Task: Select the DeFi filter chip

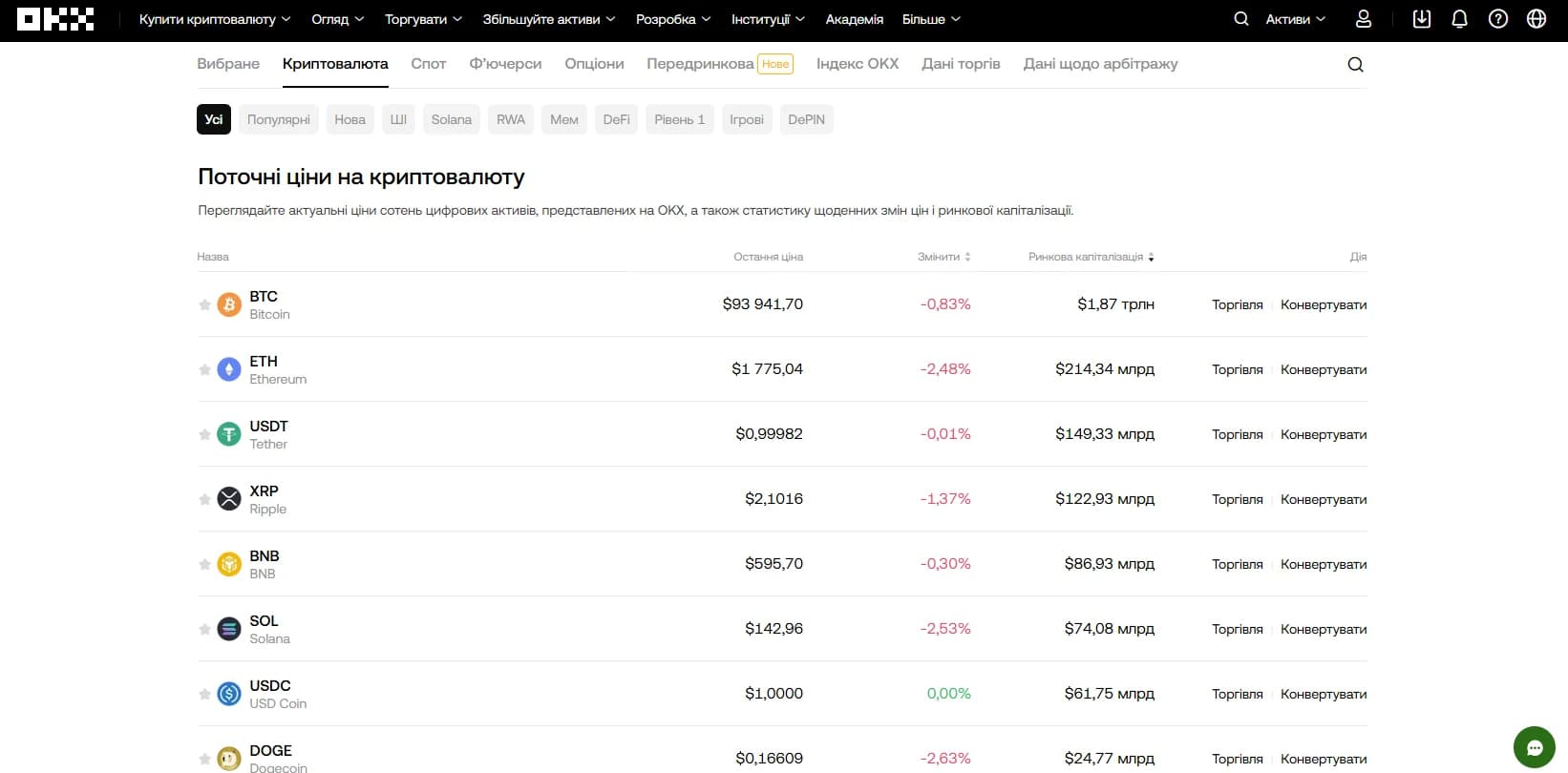Action: [617, 119]
